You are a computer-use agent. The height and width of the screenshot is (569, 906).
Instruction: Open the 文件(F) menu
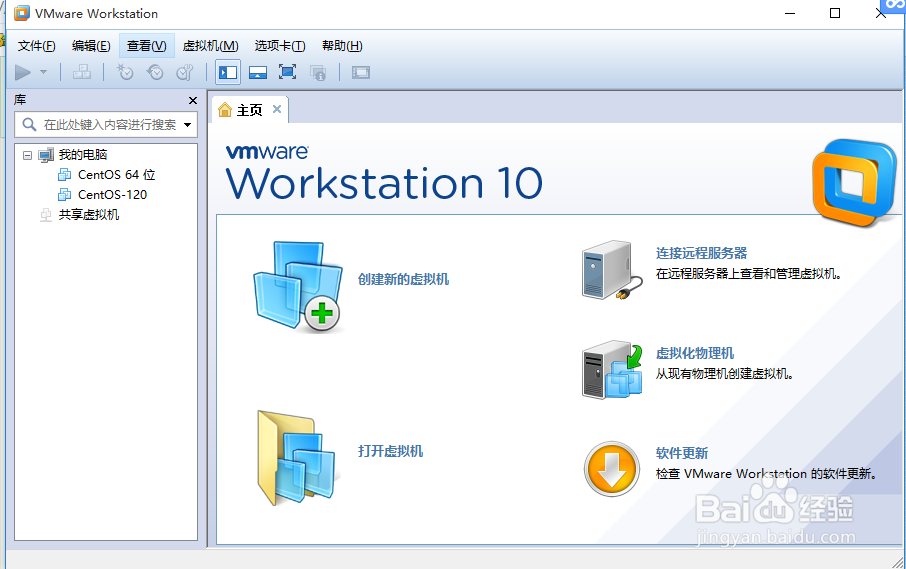point(36,46)
